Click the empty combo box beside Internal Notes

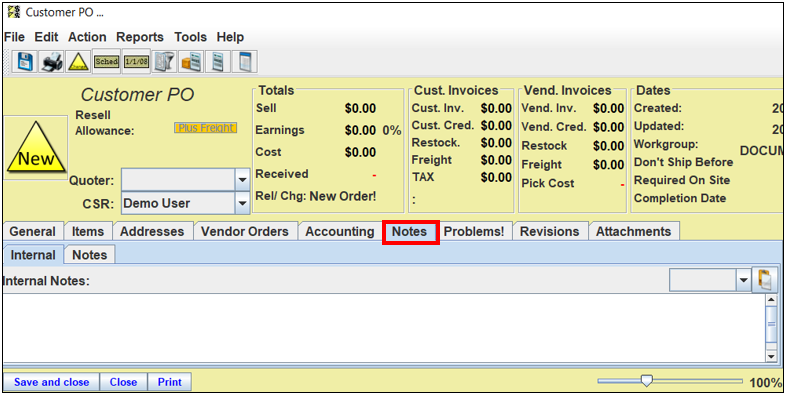point(703,281)
